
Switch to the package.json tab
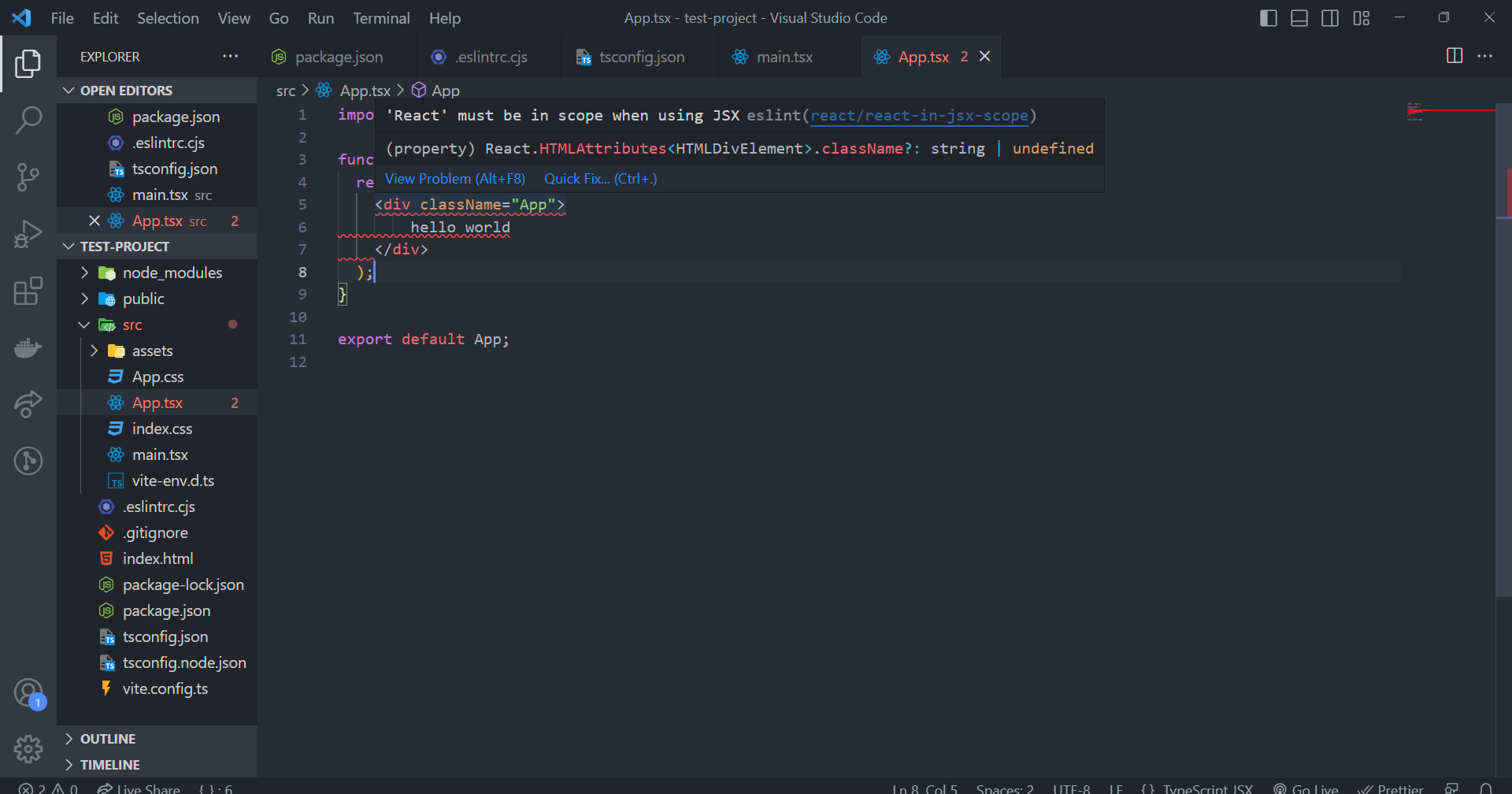tap(339, 57)
